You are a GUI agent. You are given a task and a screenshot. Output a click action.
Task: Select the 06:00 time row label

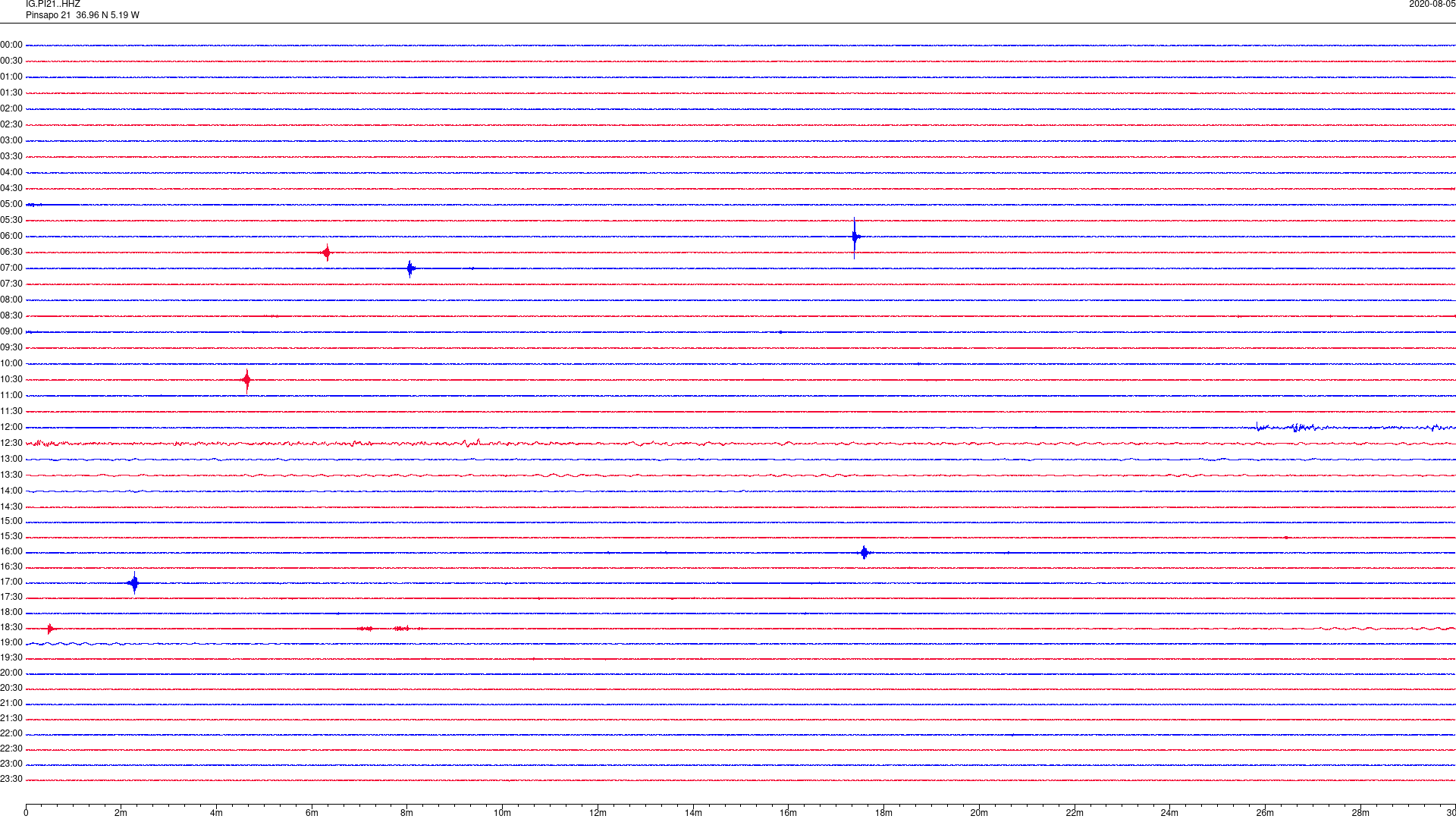[x=11, y=237]
